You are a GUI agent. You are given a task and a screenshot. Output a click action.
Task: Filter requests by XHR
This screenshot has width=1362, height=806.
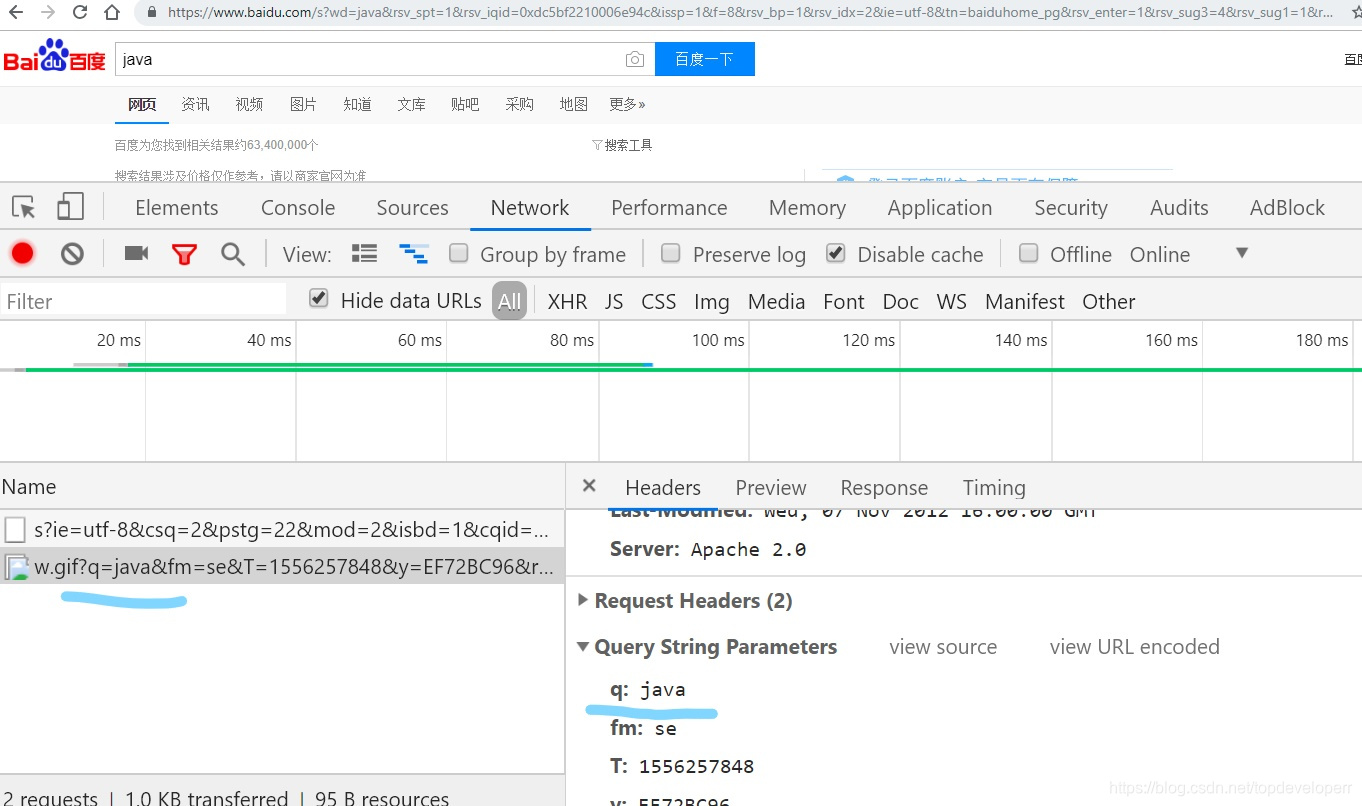tap(567, 302)
